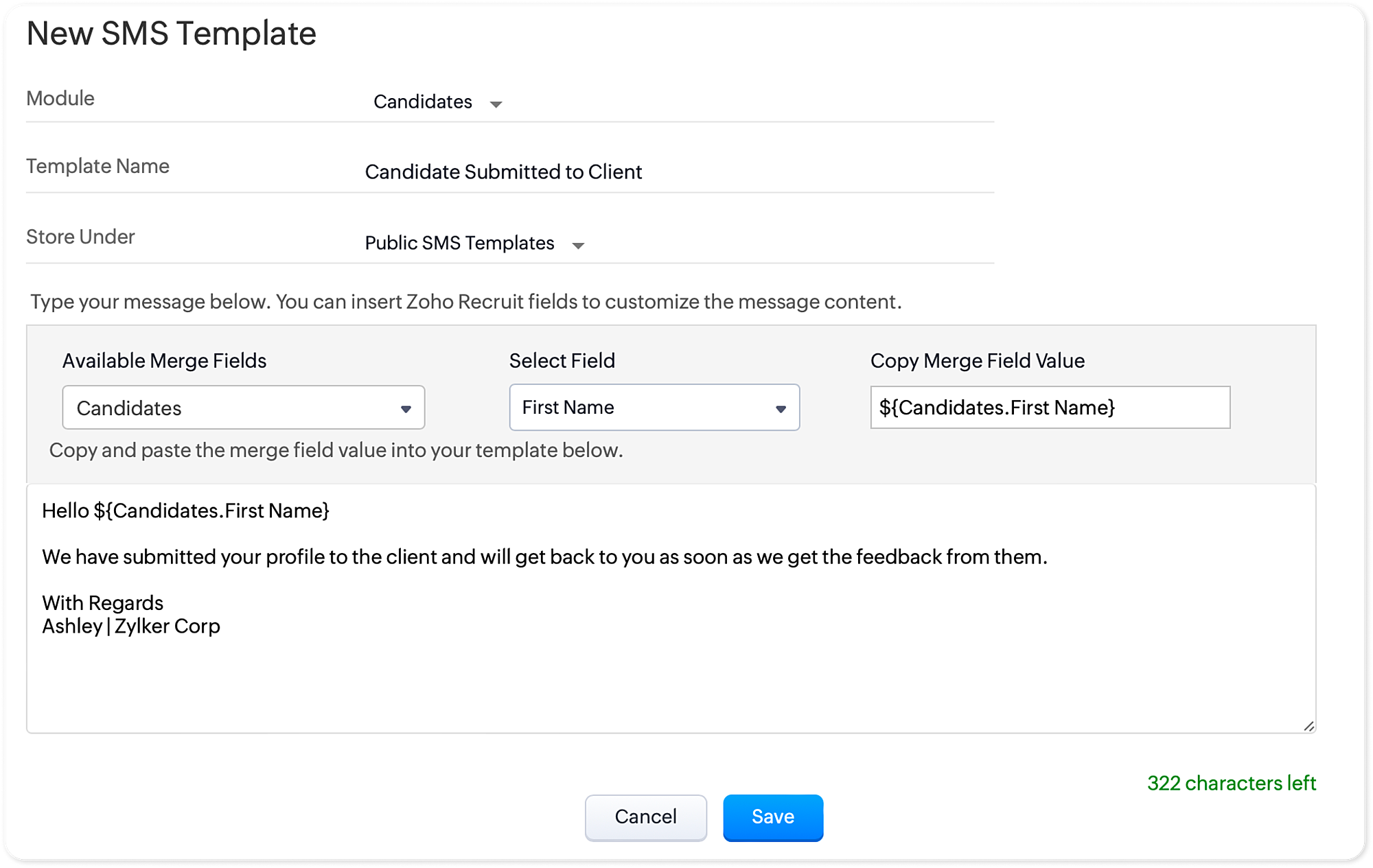
Task: Click the caret in the Available Merge Fields box
Action: [406, 409]
